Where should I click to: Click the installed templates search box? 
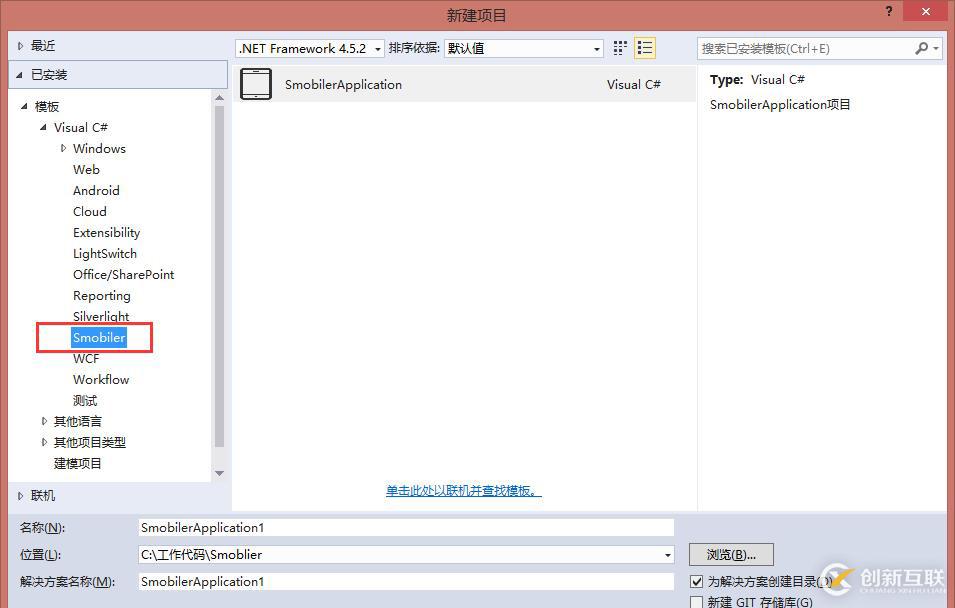pyautogui.click(x=805, y=48)
